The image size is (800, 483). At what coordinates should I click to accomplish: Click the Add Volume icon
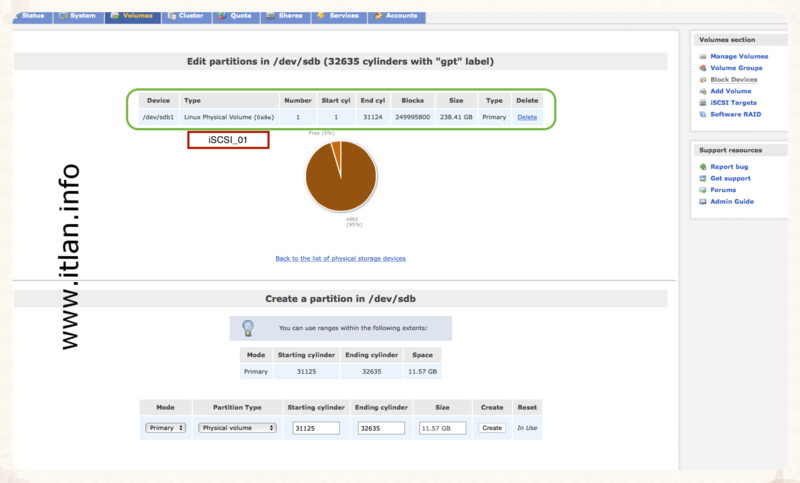coord(703,91)
